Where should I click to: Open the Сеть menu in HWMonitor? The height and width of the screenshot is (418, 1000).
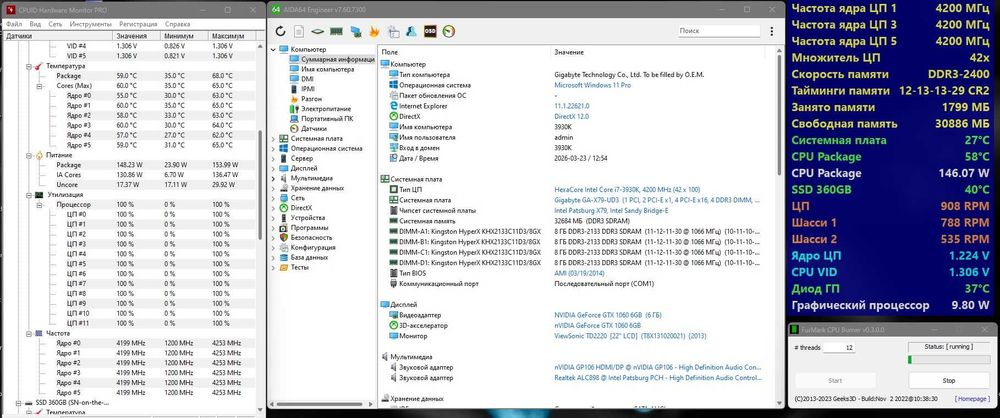point(55,24)
